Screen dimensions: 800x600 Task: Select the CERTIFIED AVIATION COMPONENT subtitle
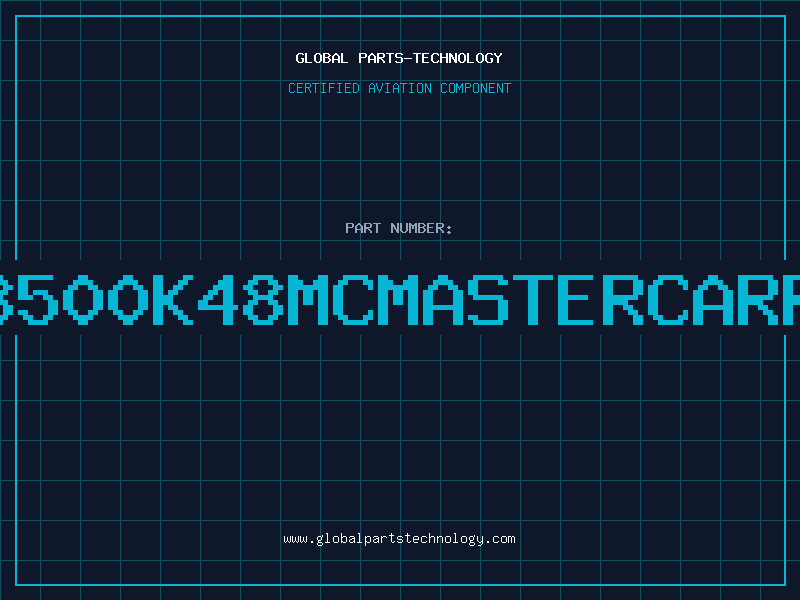point(399,88)
